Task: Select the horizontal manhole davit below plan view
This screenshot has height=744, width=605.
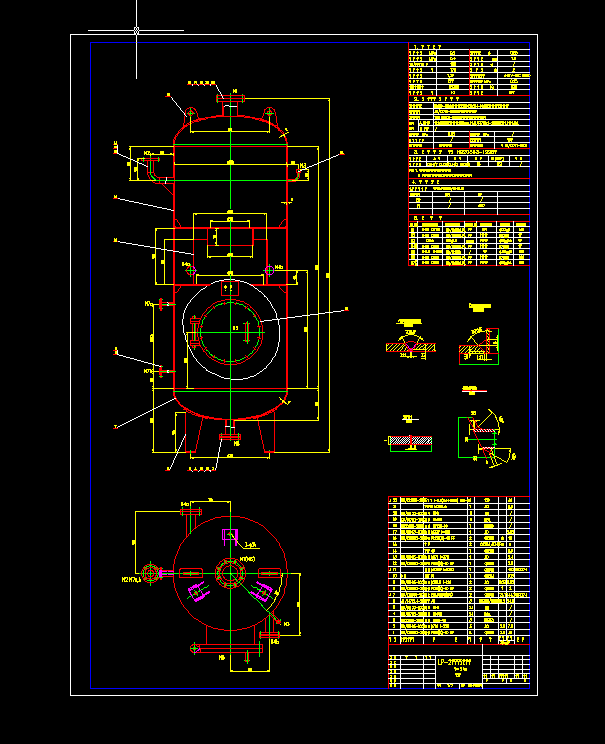Action: (227, 648)
